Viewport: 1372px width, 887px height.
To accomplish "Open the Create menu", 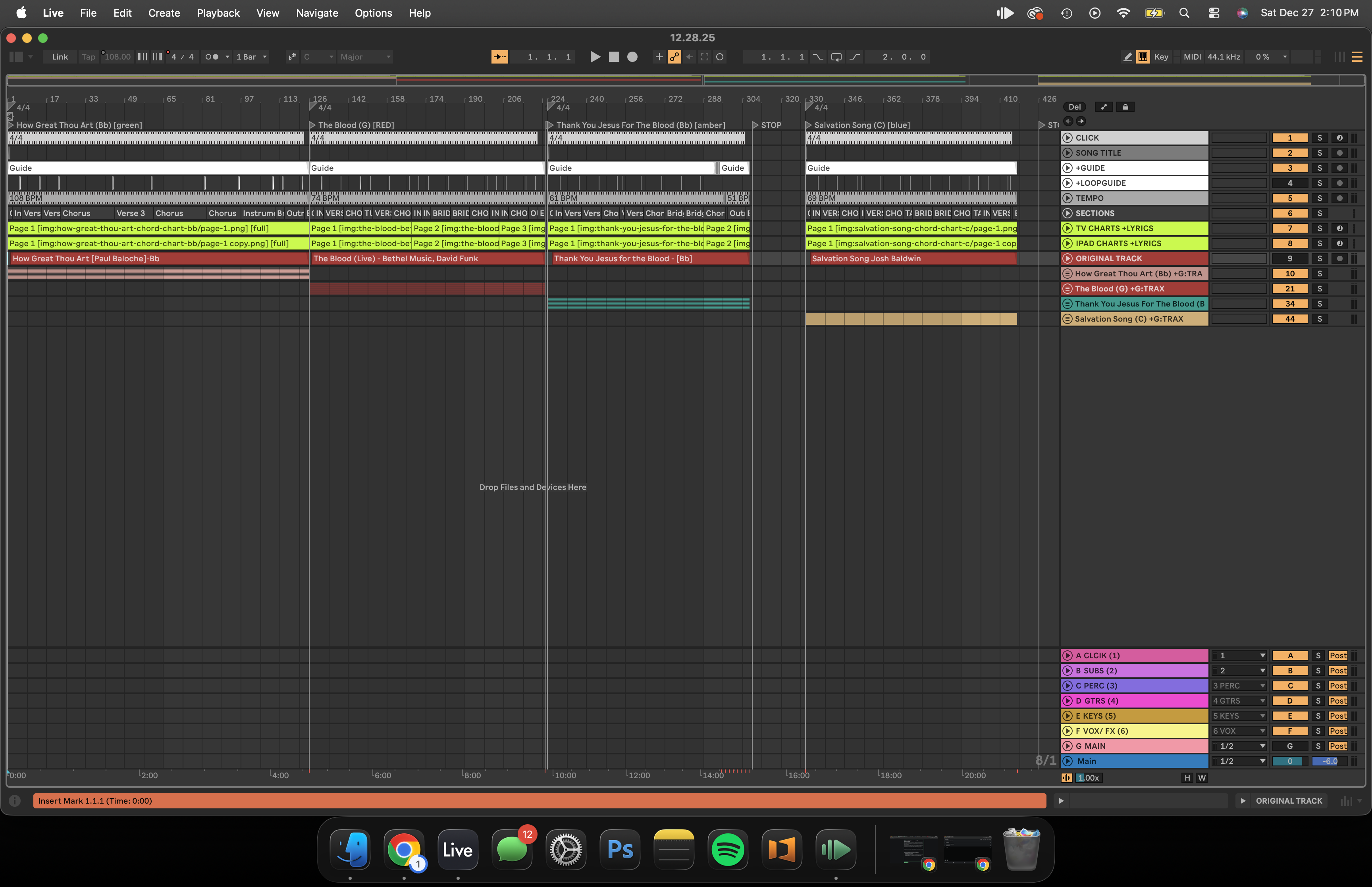I will pyautogui.click(x=164, y=13).
